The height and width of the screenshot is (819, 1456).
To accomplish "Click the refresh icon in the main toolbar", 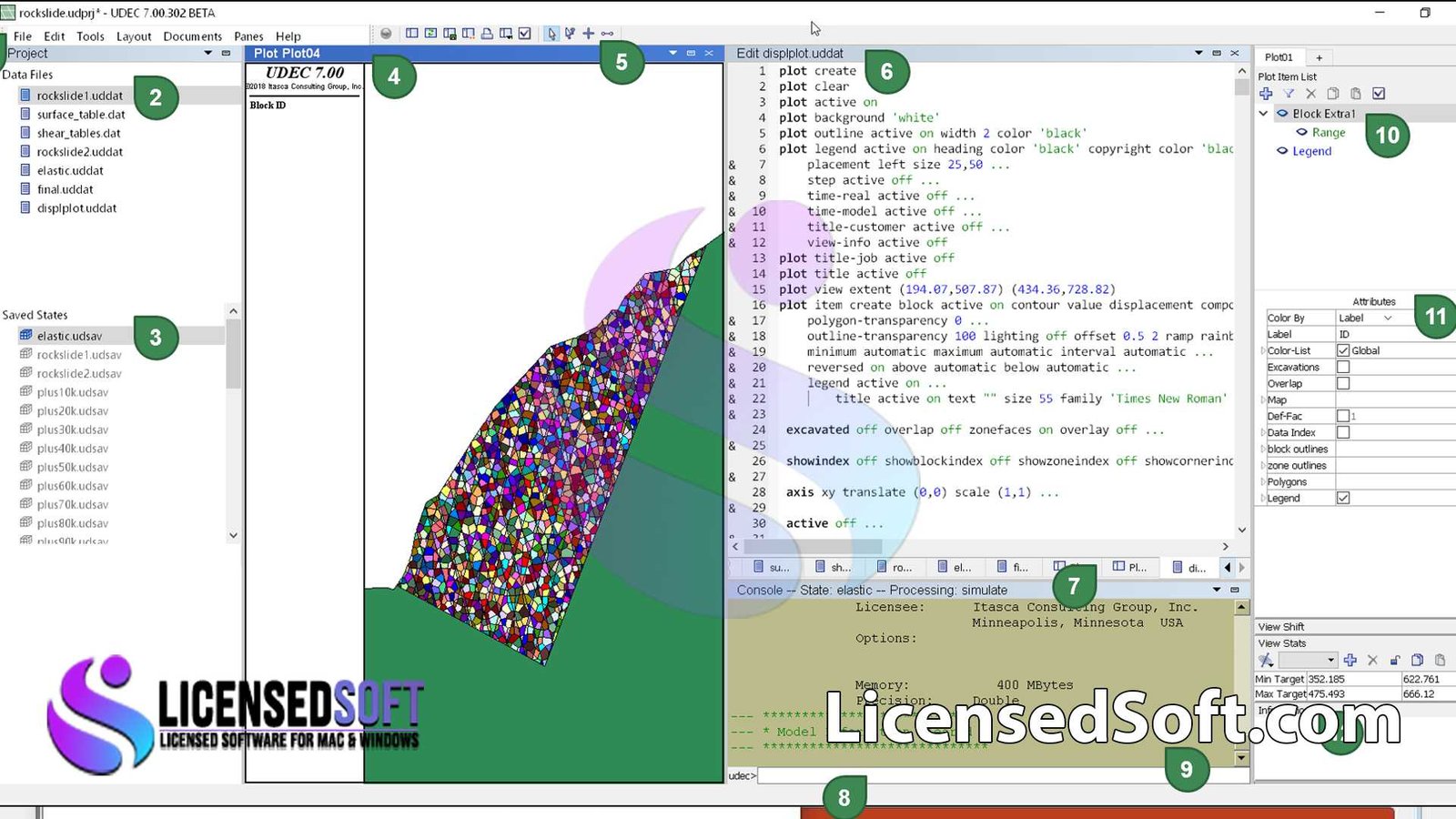I will pyautogui.click(x=430, y=34).
